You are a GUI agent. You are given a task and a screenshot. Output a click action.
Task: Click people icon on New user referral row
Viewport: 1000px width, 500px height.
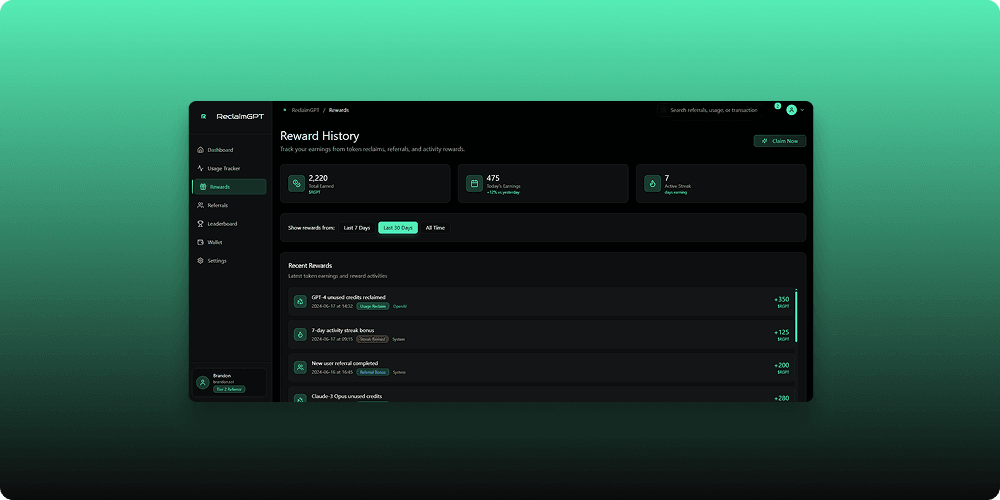click(300, 367)
